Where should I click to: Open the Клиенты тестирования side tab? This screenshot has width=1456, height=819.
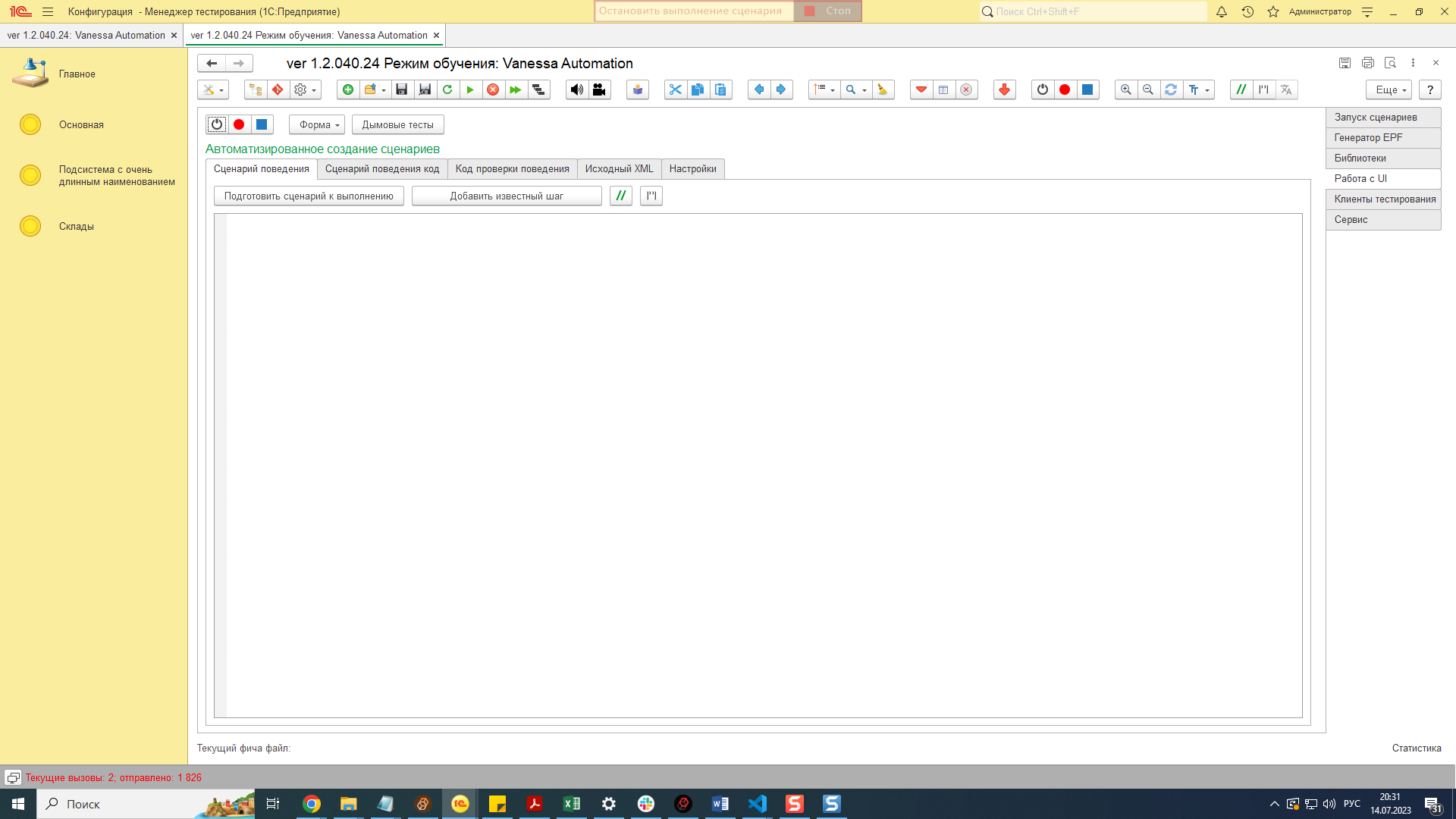(x=1384, y=199)
